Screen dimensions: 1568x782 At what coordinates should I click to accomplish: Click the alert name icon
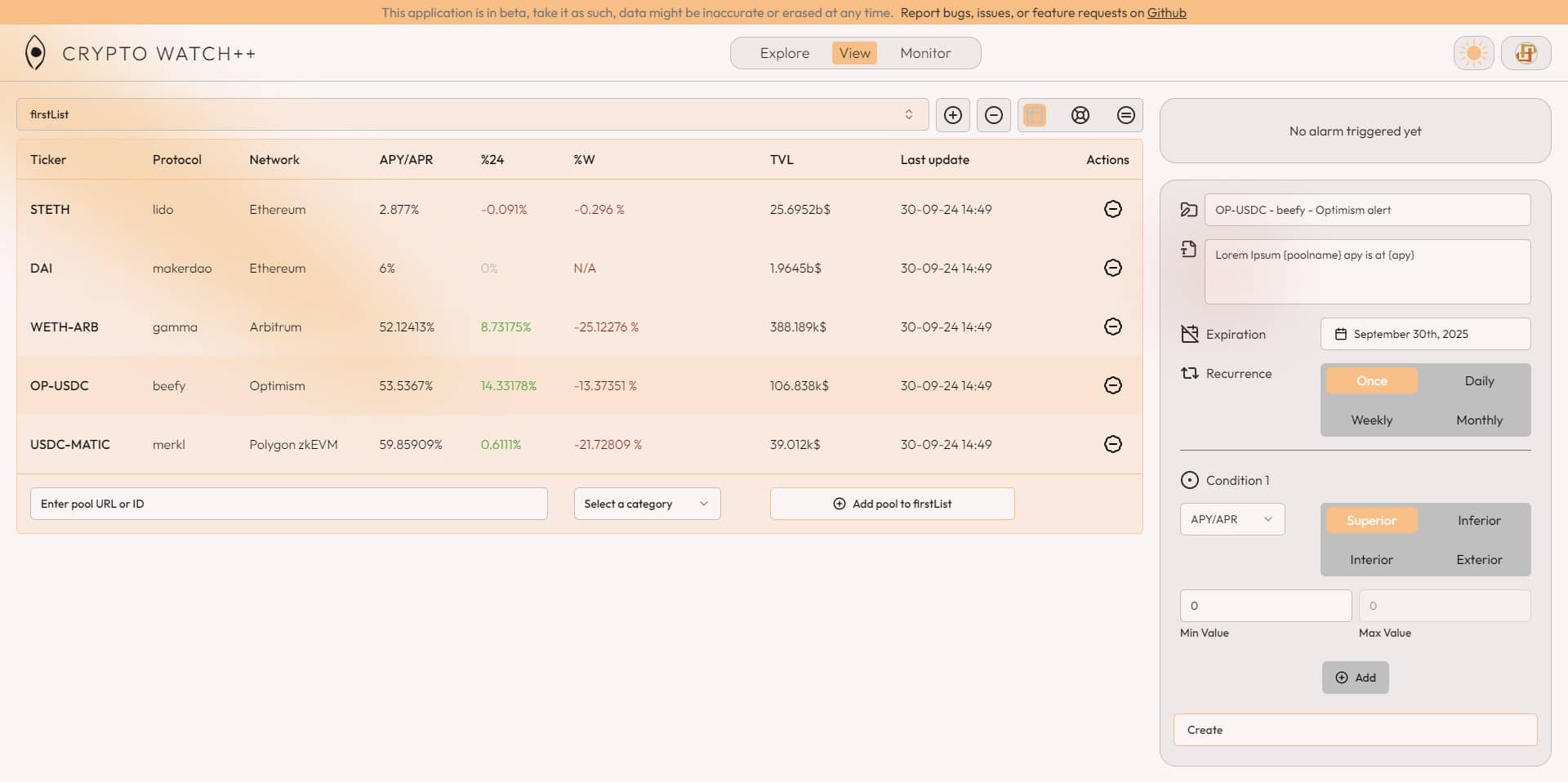coord(1189,210)
